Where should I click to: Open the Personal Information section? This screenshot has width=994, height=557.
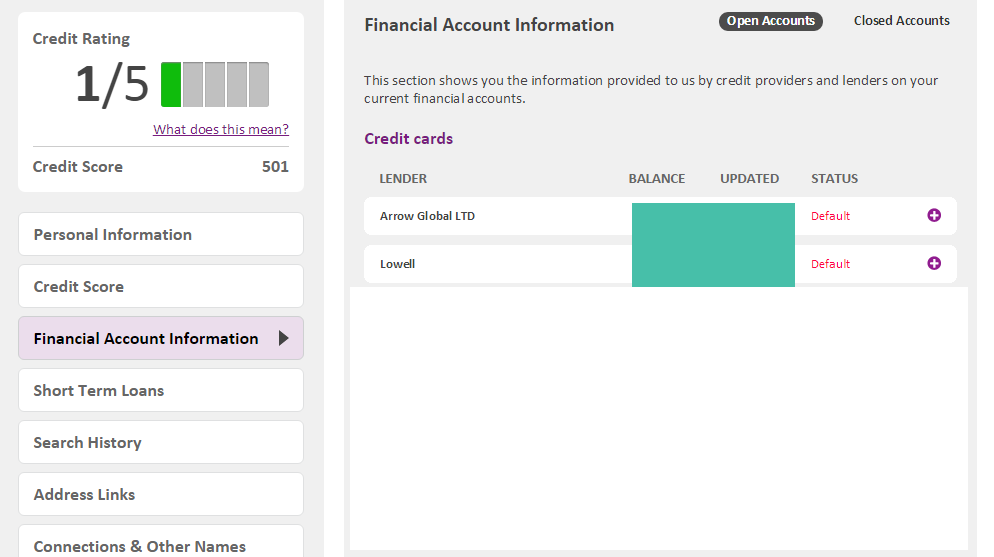click(x=160, y=234)
